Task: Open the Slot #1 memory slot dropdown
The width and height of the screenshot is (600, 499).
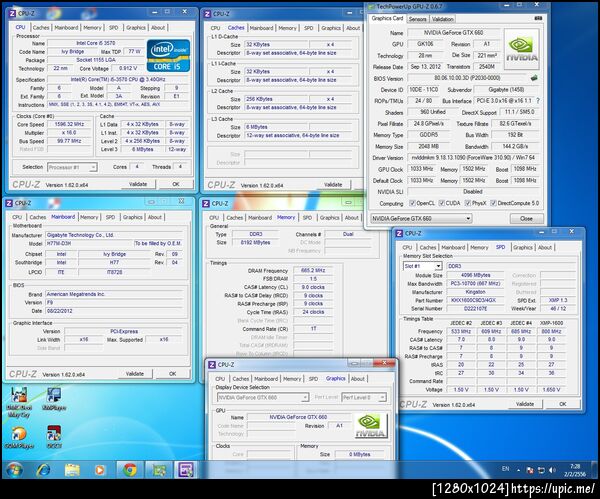Action: (422, 266)
